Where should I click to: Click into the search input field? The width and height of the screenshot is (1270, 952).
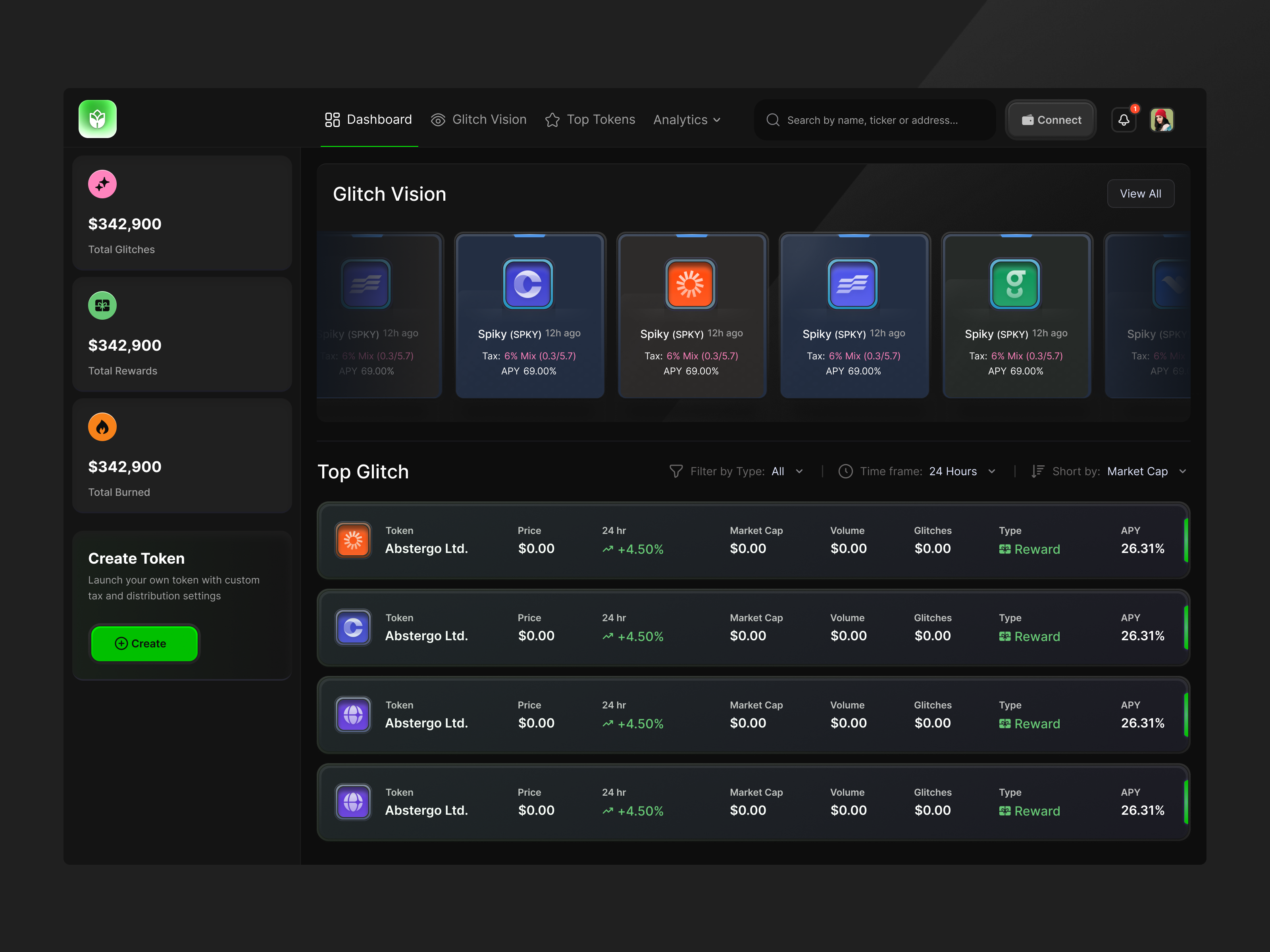click(873, 120)
